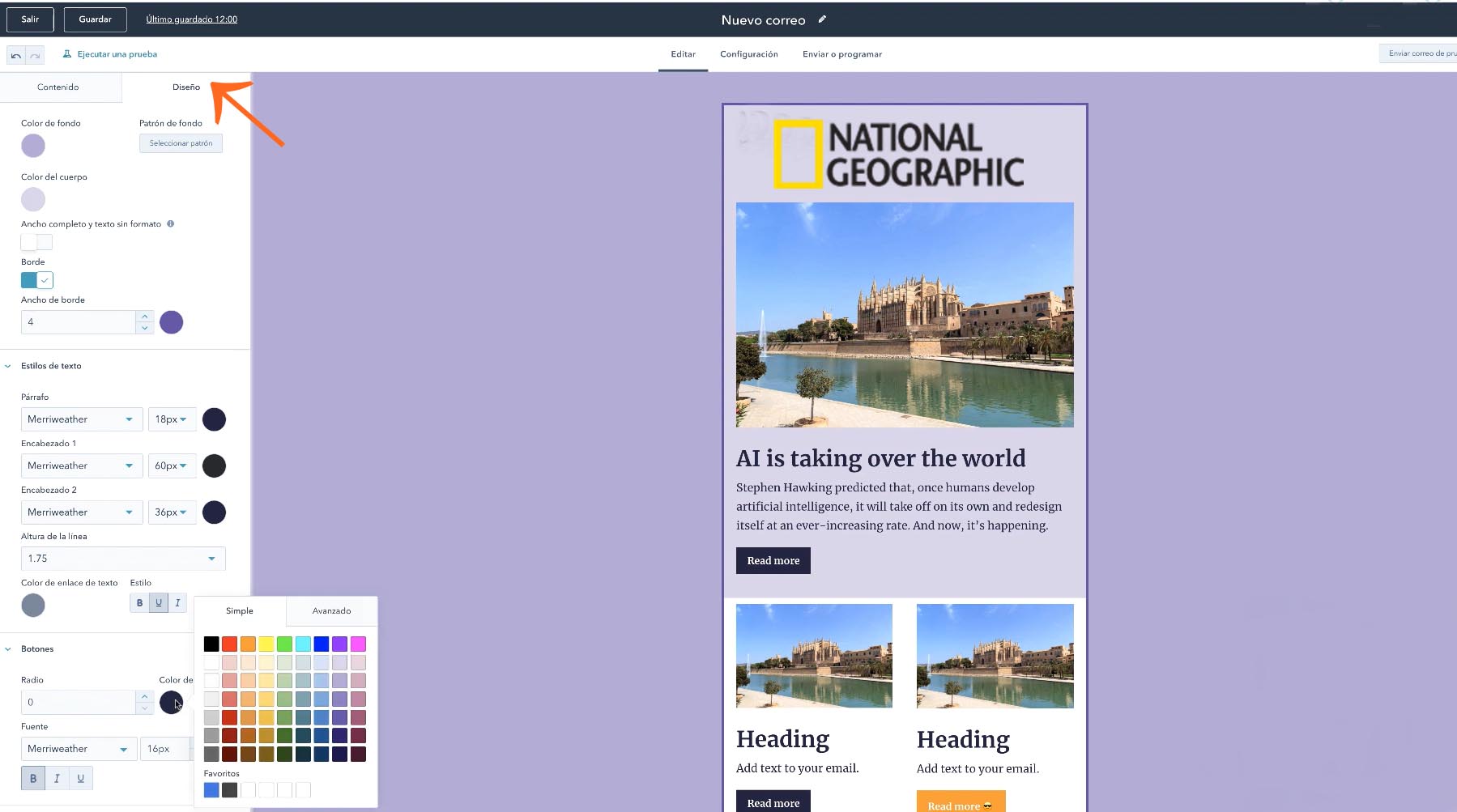Screen dimensions: 1457x812
Task: Click the redo arrow icon
Action: point(35,55)
